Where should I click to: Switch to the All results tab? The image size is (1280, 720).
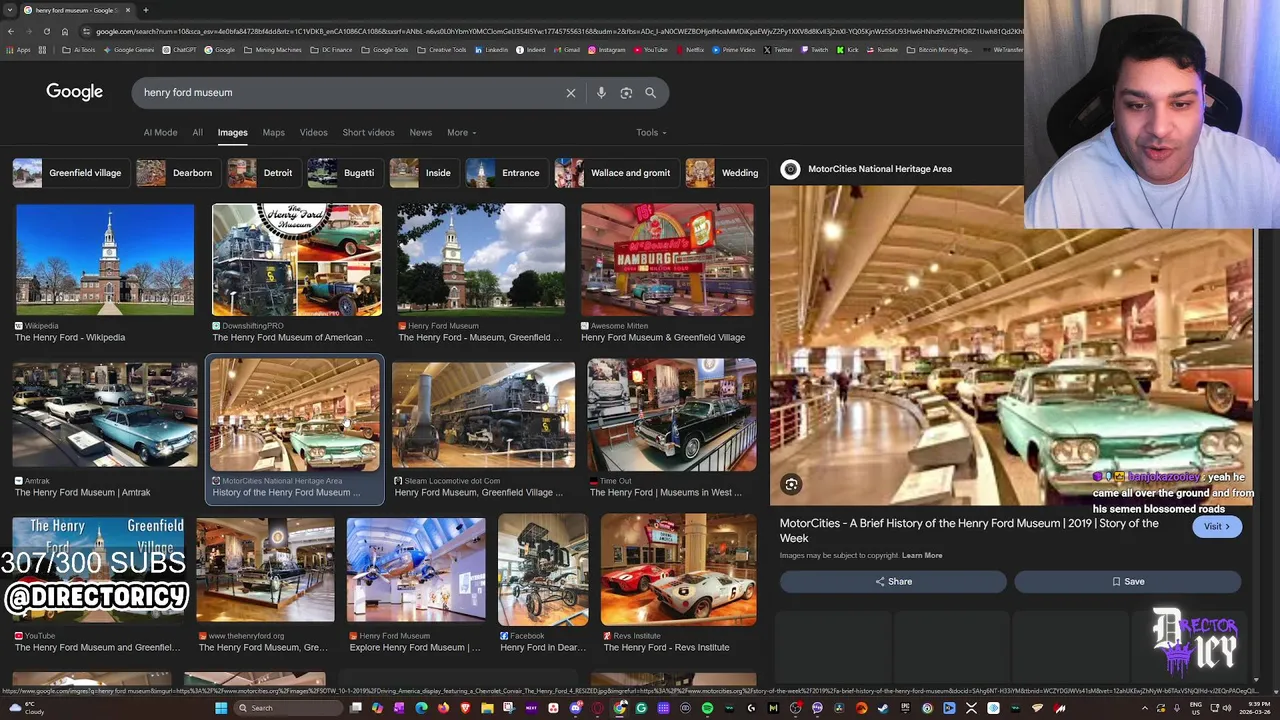(x=197, y=132)
